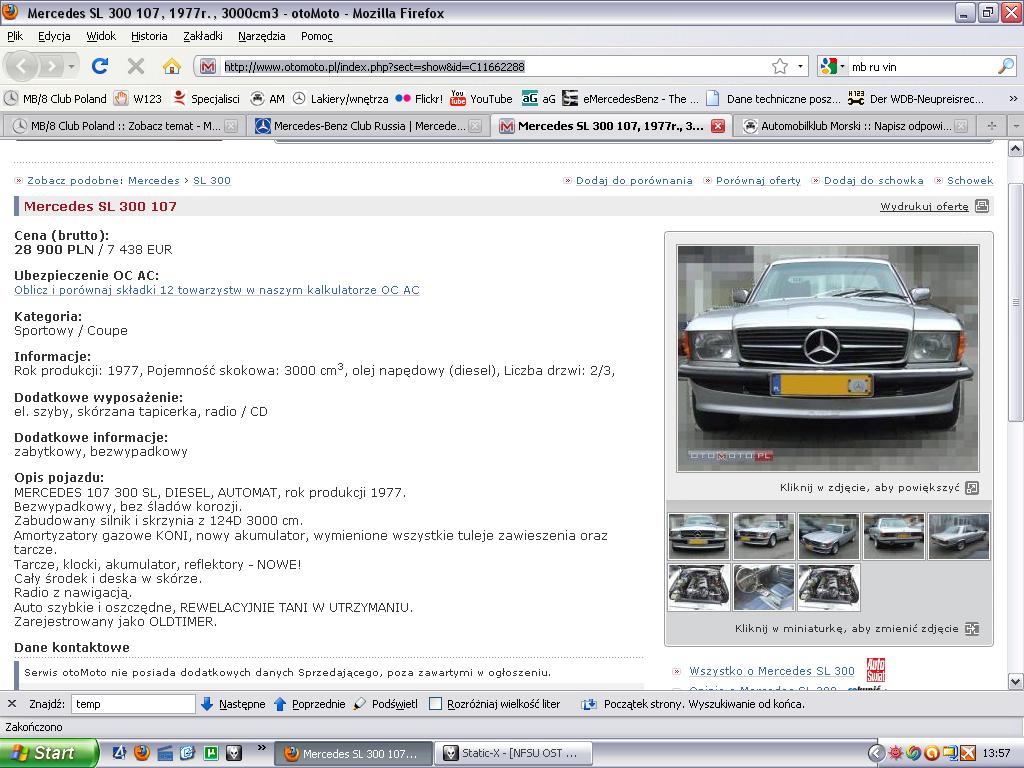Click the search magnifier icon in search box
This screenshot has width=1024, height=768.
(1005, 67)
